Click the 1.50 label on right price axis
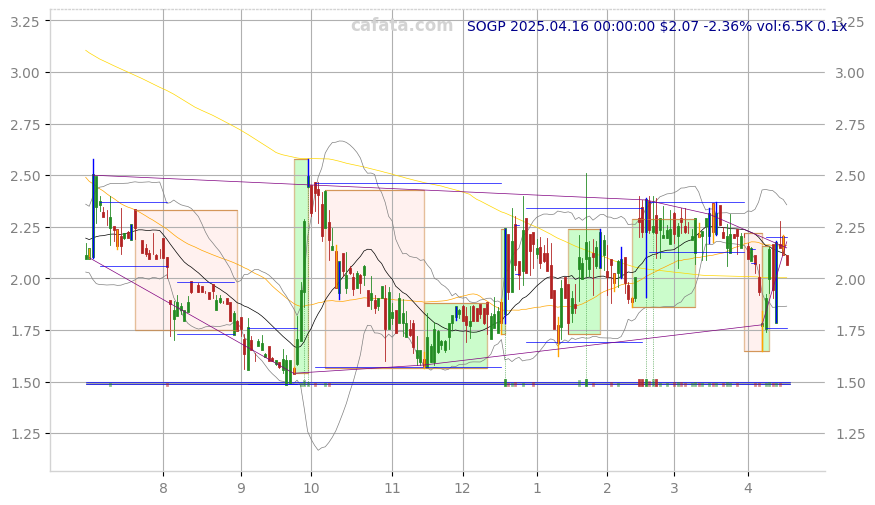The image size is (875, 505). point(850,383)
